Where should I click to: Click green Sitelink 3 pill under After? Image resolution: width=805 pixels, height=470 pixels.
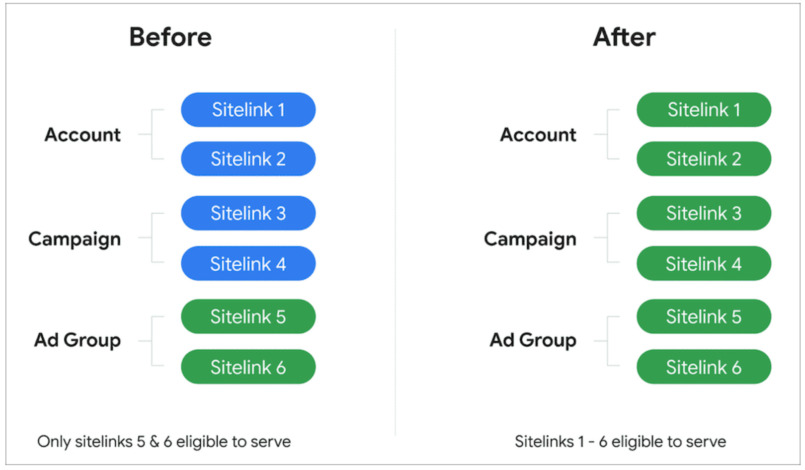point(704,213)
